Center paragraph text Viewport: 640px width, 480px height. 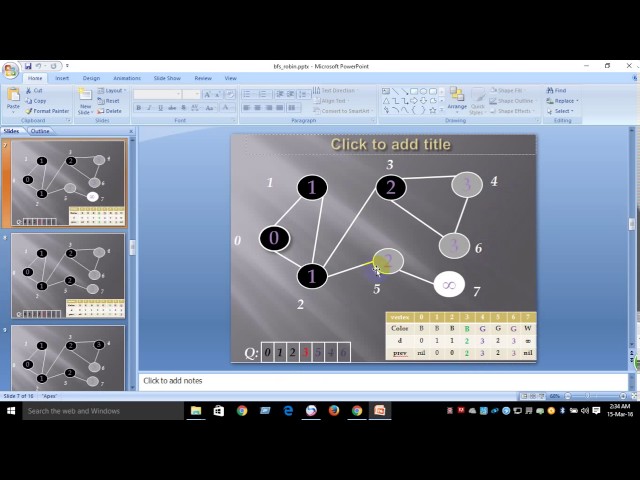coord(258,108)
